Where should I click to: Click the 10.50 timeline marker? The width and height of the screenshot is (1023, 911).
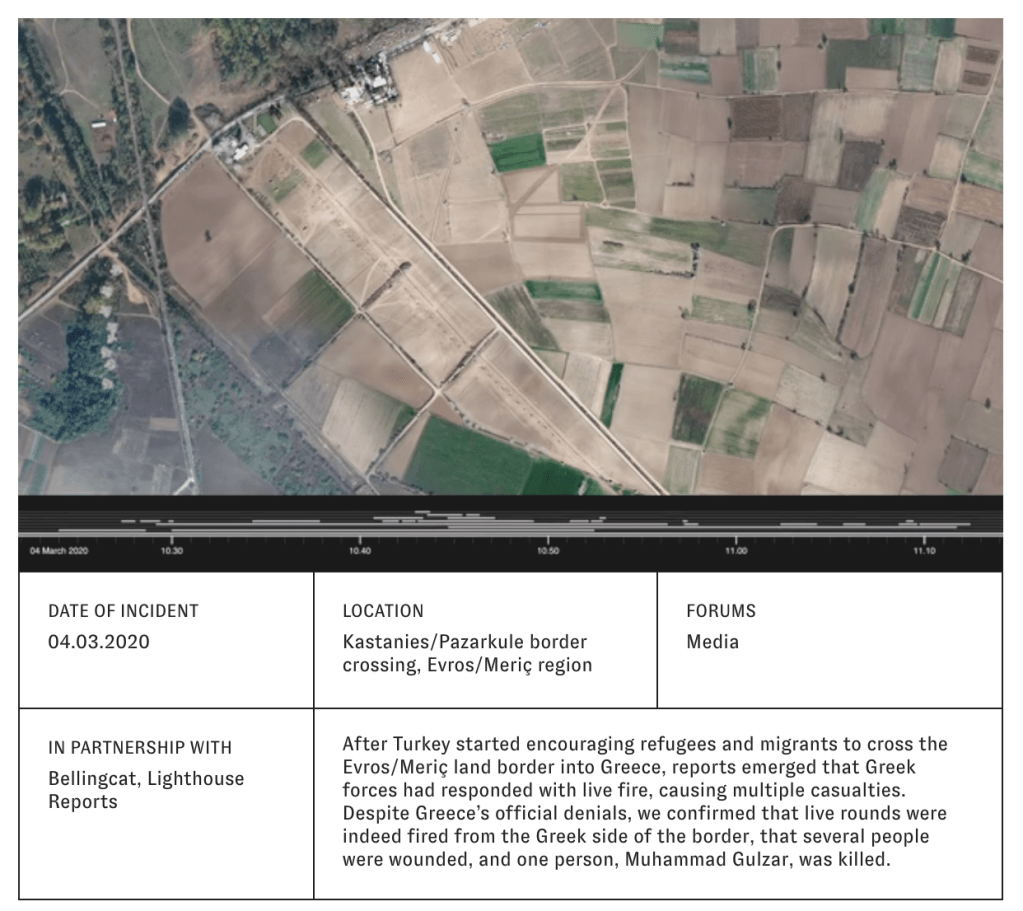(547, 551)
